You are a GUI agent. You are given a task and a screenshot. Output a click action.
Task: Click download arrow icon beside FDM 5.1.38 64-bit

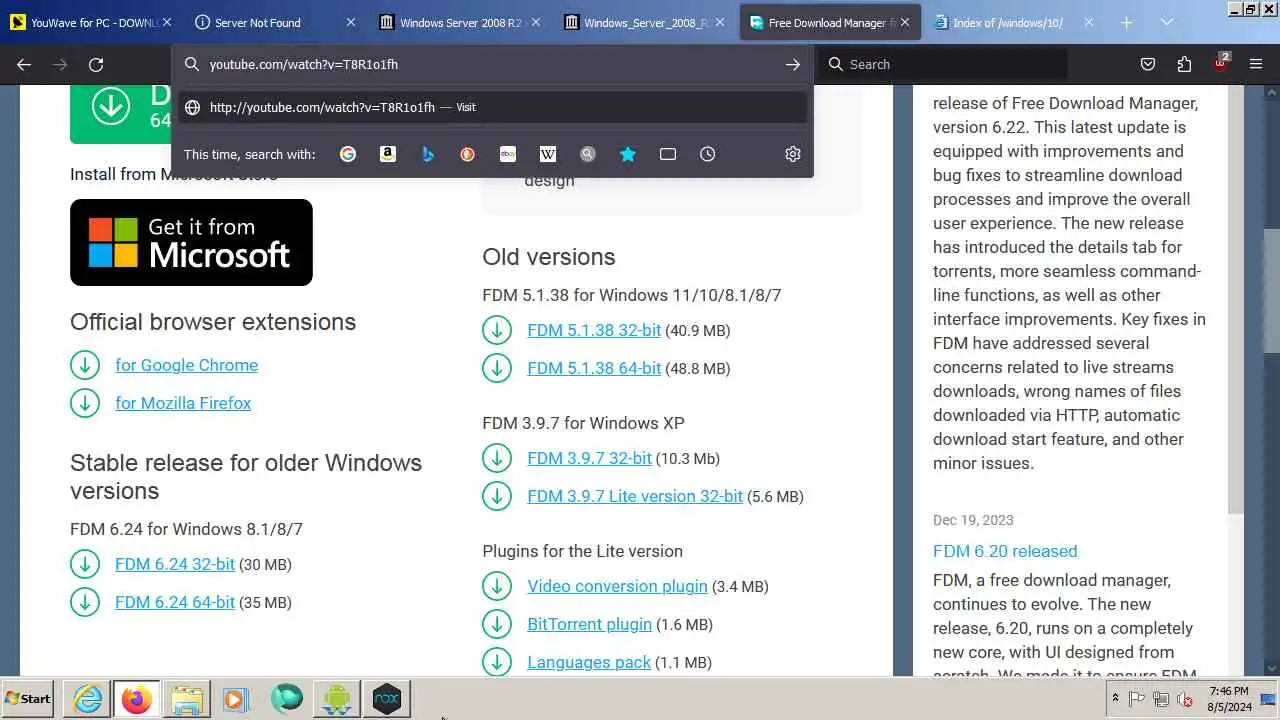tap(497, 368)
